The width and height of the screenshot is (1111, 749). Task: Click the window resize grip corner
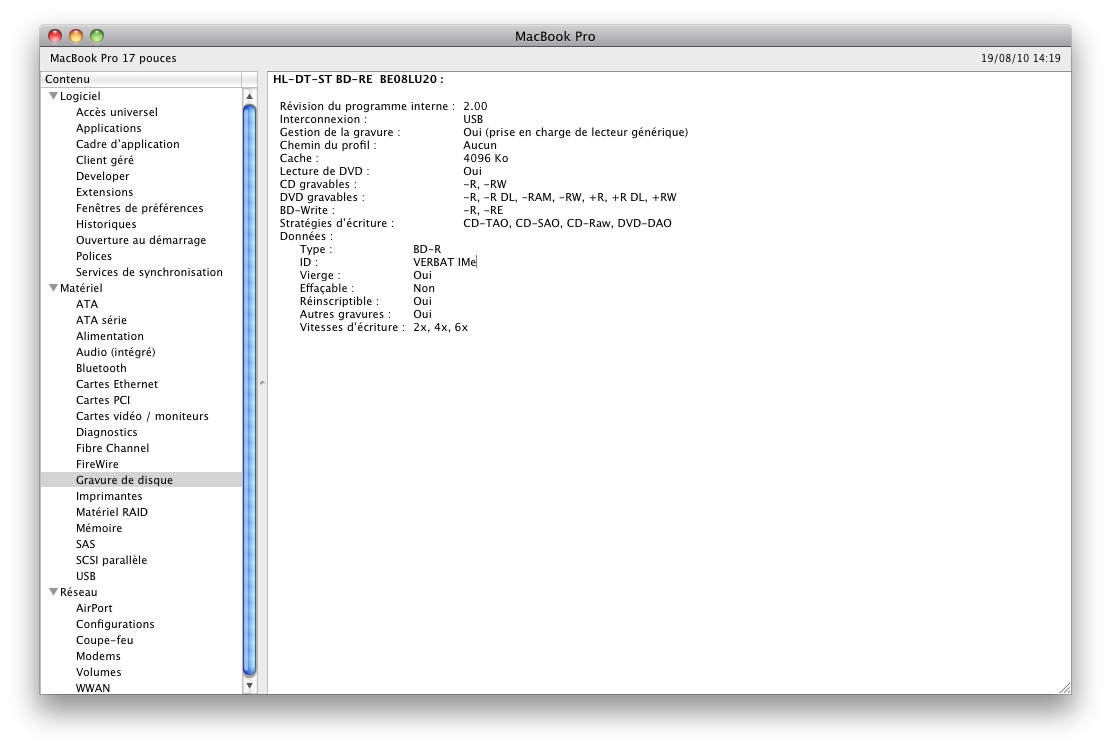pyautogui.click(x=1063, y=687)
